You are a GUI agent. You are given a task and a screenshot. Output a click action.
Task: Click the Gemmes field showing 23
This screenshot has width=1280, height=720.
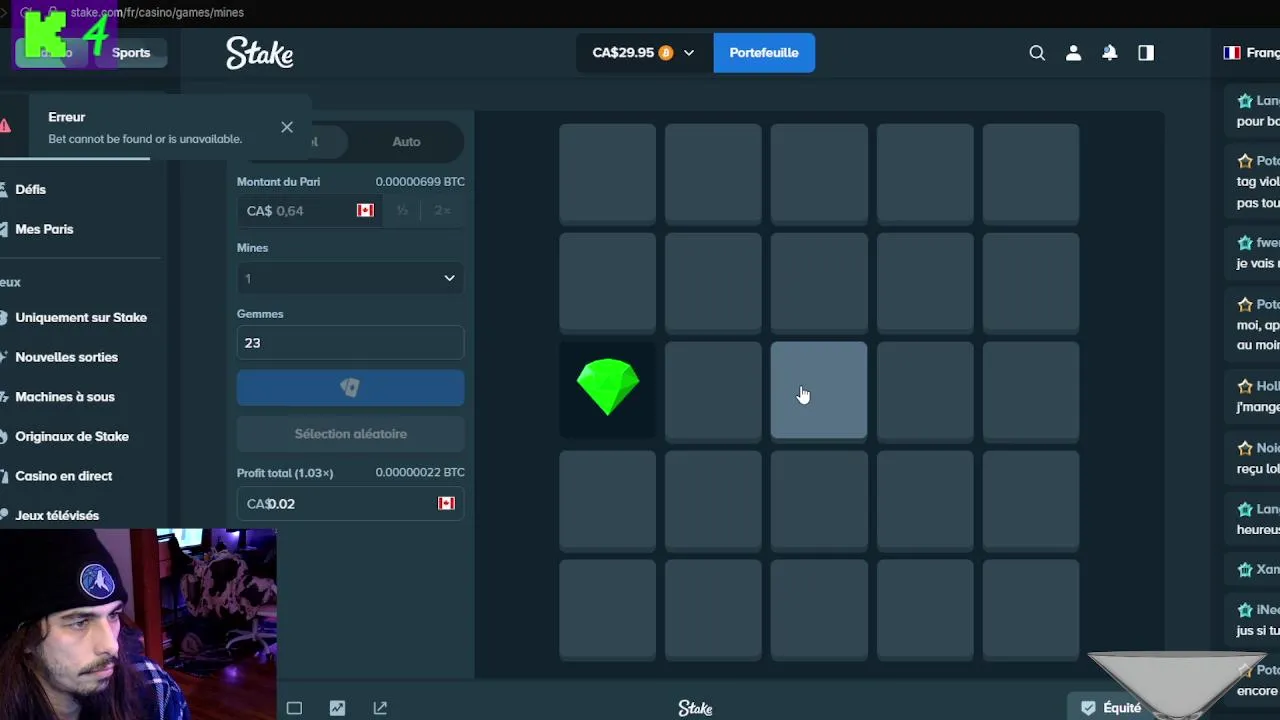pos(350,342)
